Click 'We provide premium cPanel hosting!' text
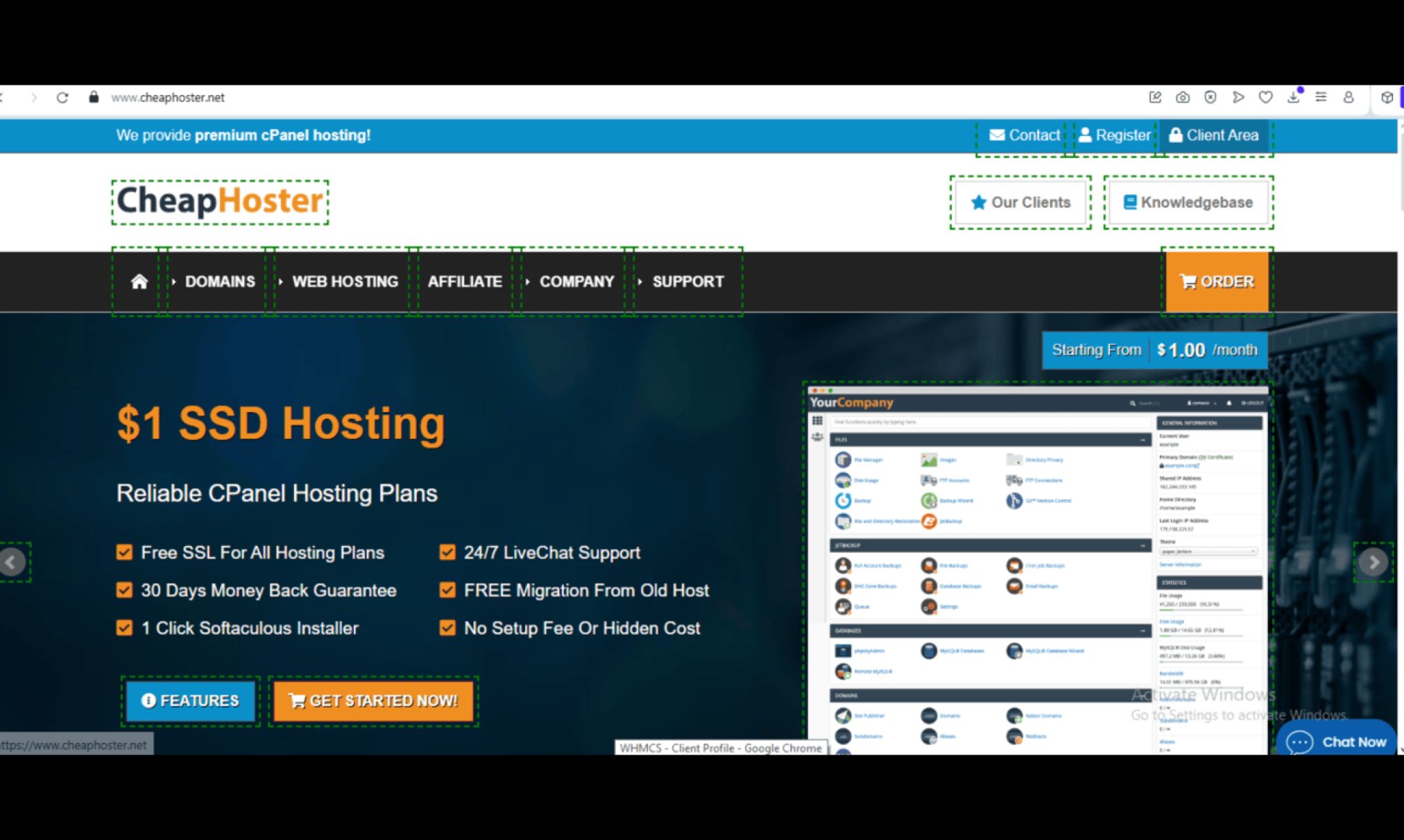Viewport: 1404px width, 840px height. tap(243, 135)
